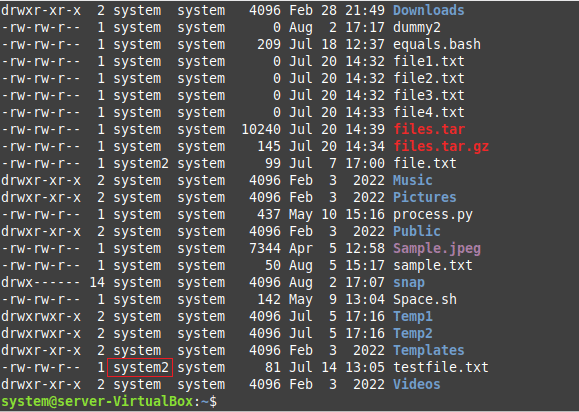Select the sample.txt file name
Image resolution: width=579 pixels, height=412 pixels.
point(432,265)
